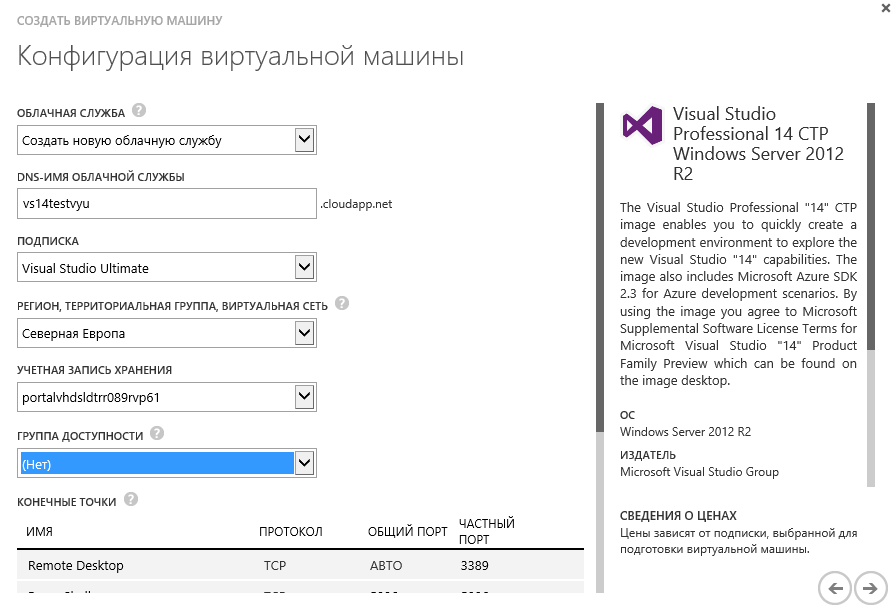
Task: Click the АВТО public port value
Action: coord(386,566)
